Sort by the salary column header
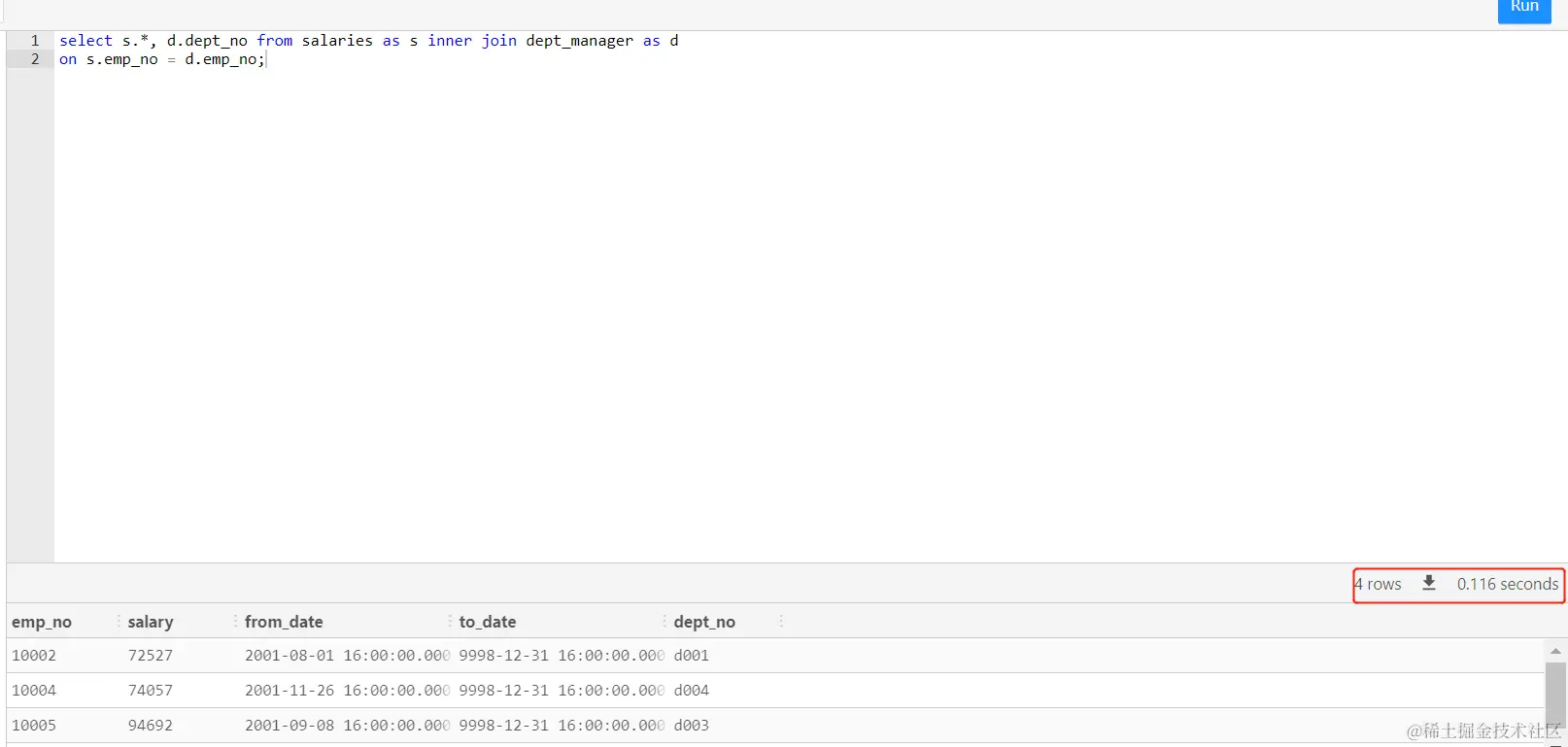Image resolution: width=1568 pixels, height=747 pixels. [151, 622]
